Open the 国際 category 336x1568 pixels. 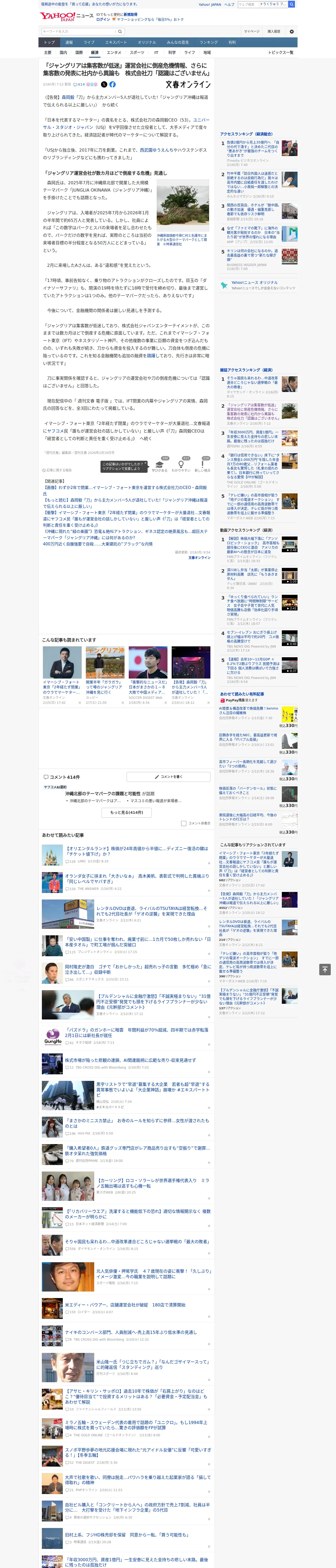coord(79,52)
